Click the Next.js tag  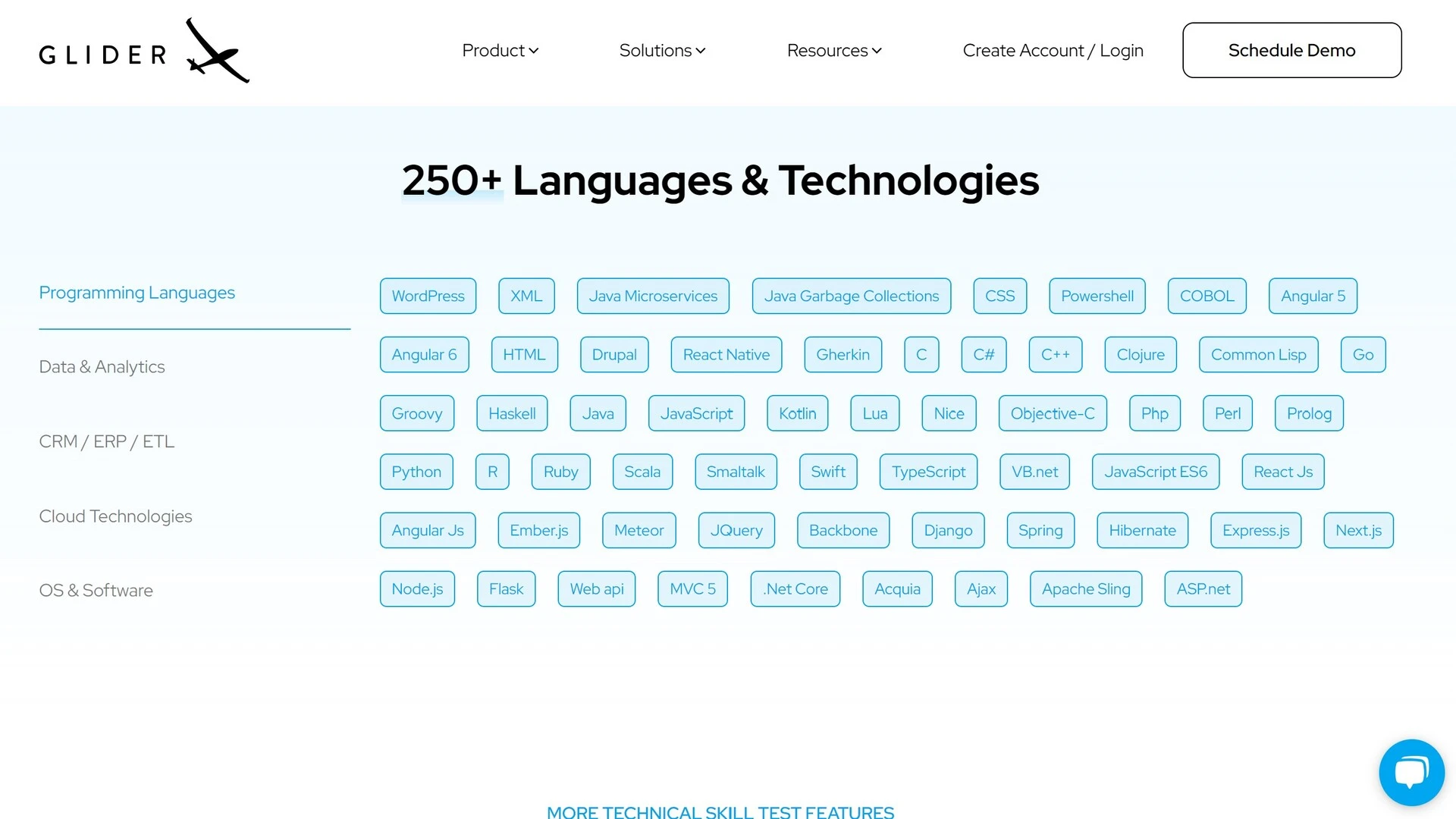pos(1358,530)
